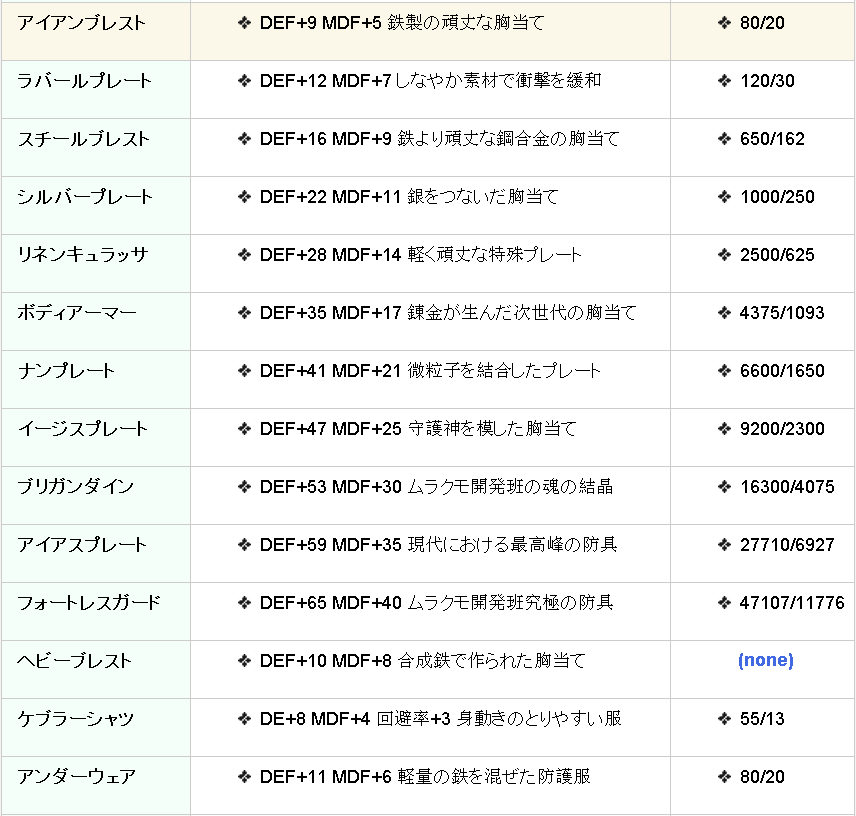856x816 pixels.
Task: Click the ナンプレート item name
Action: 66,371
